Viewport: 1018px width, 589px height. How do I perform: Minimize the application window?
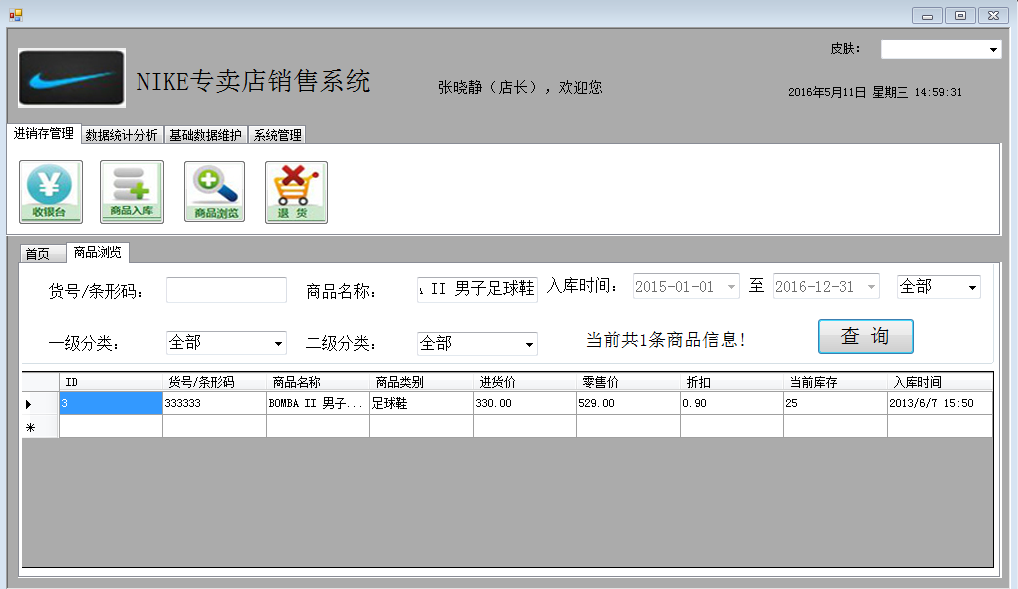[927, 16]
